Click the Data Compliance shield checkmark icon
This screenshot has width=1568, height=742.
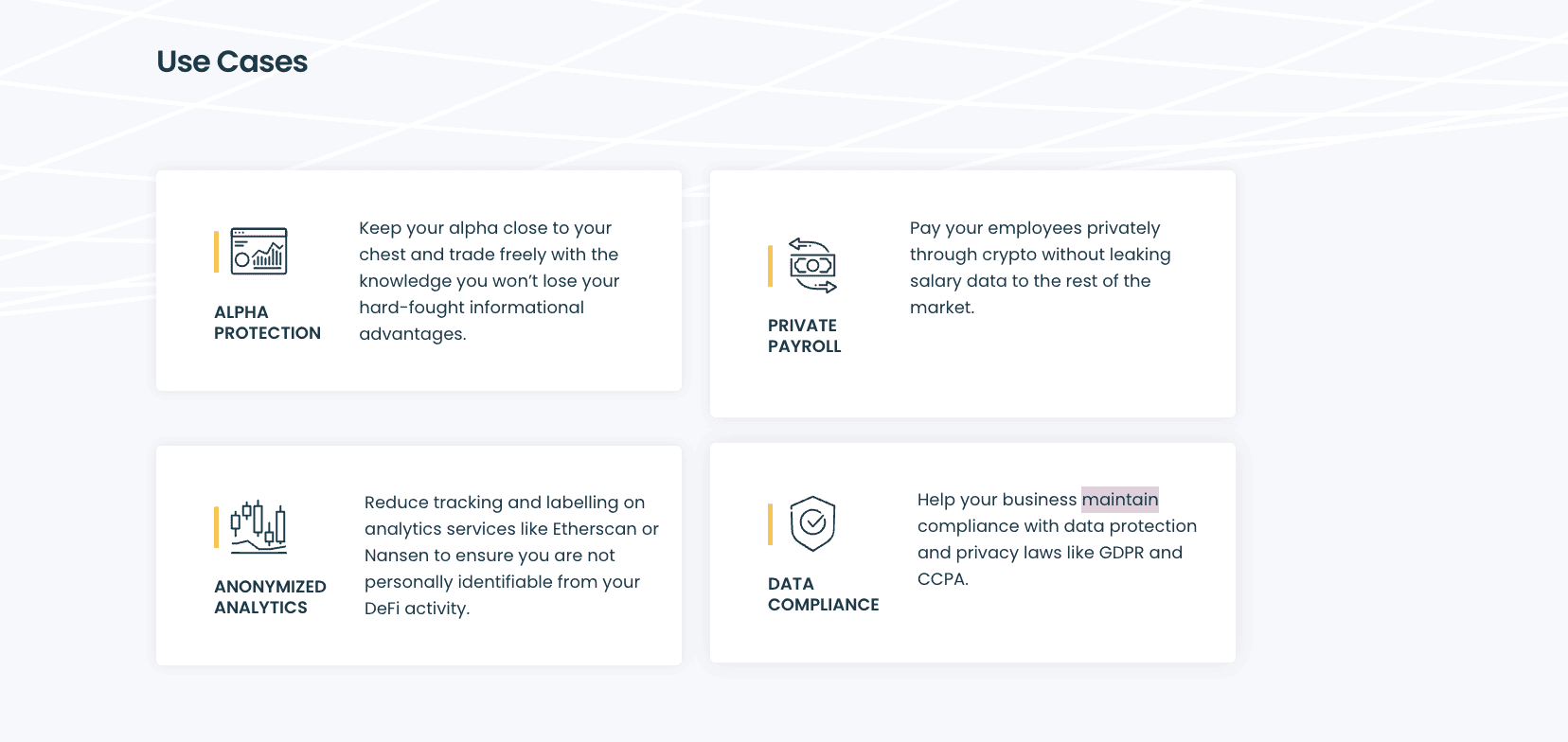click(x=812, y=523)
